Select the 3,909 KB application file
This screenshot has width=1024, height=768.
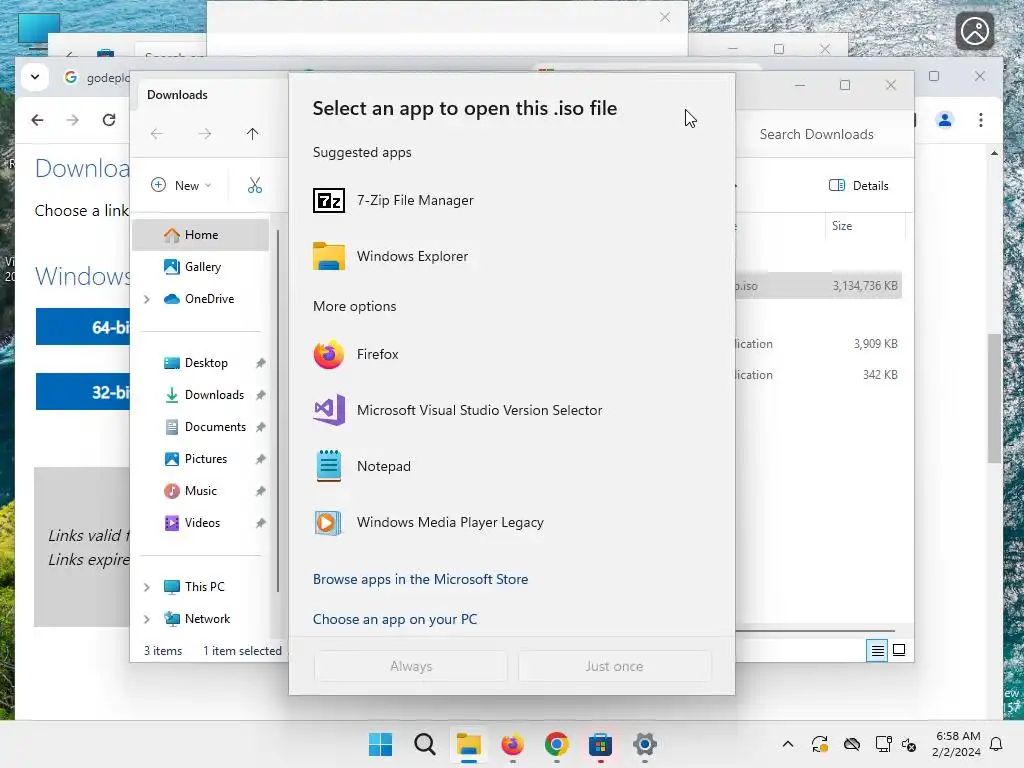pos(818,344)
